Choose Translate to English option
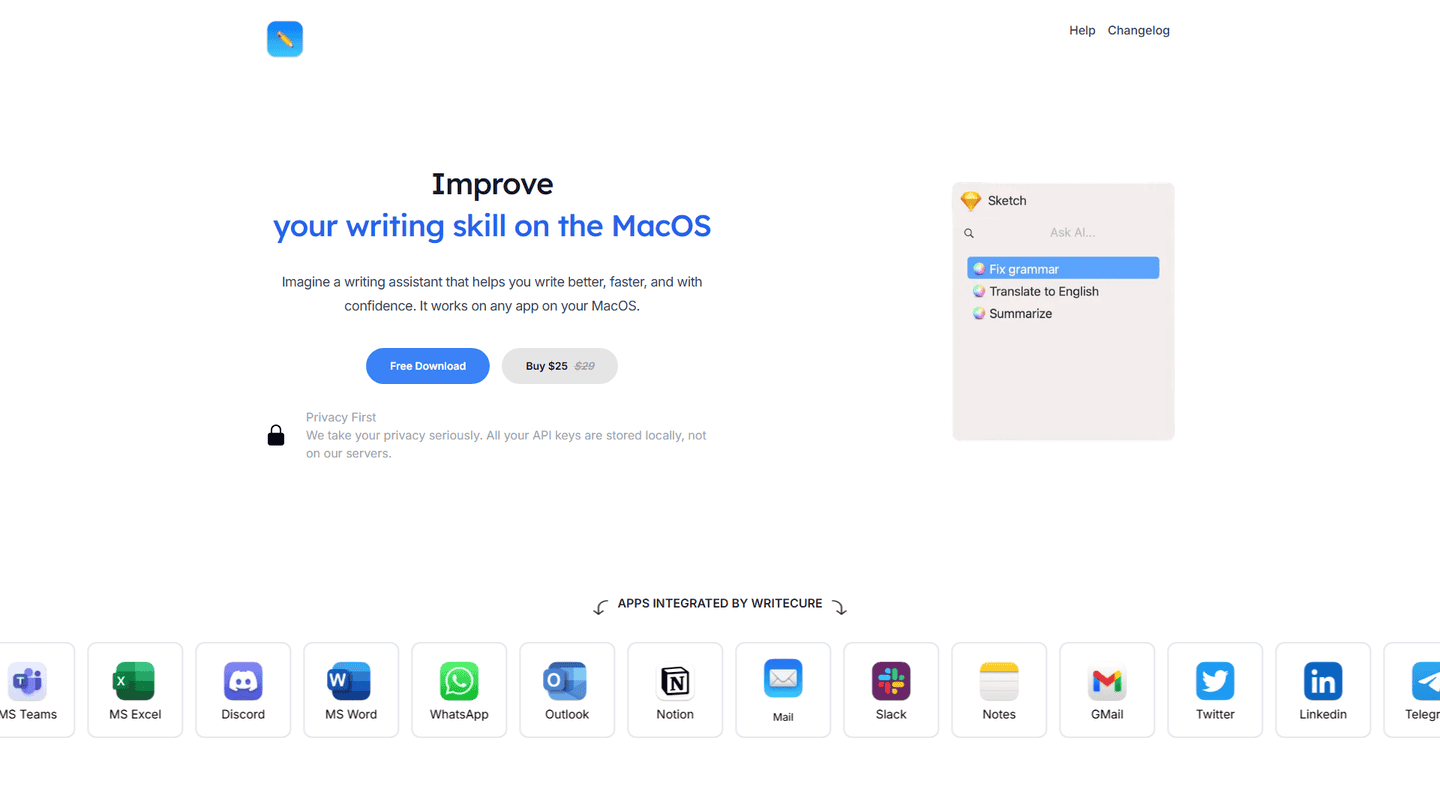Screen dimensions: 1440x810 (1043, 292)
